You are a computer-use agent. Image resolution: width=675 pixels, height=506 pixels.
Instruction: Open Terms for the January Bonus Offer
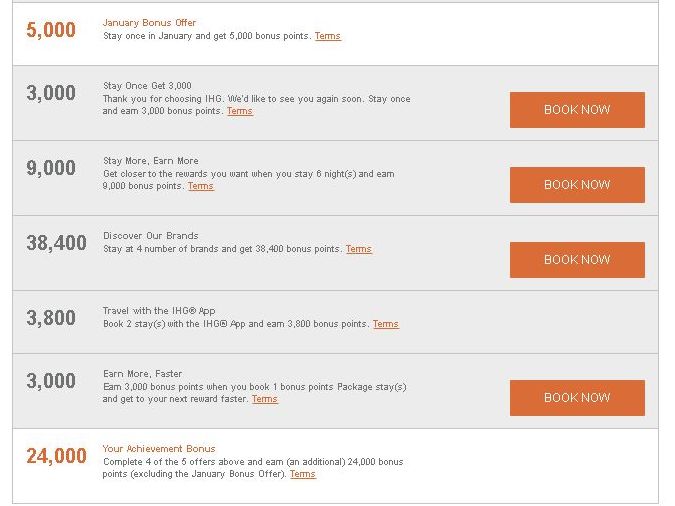tap(328, 36)
